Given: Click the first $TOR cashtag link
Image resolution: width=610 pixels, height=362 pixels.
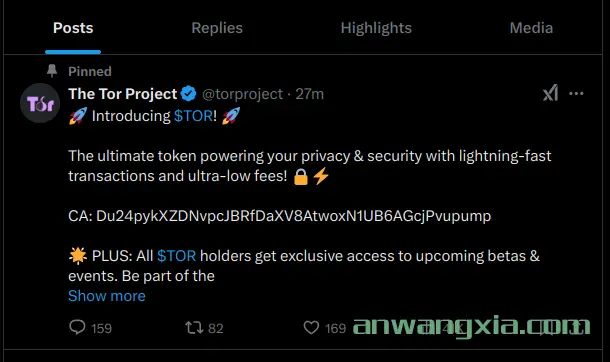Looking at the screenshot, I should click(193, 116).
